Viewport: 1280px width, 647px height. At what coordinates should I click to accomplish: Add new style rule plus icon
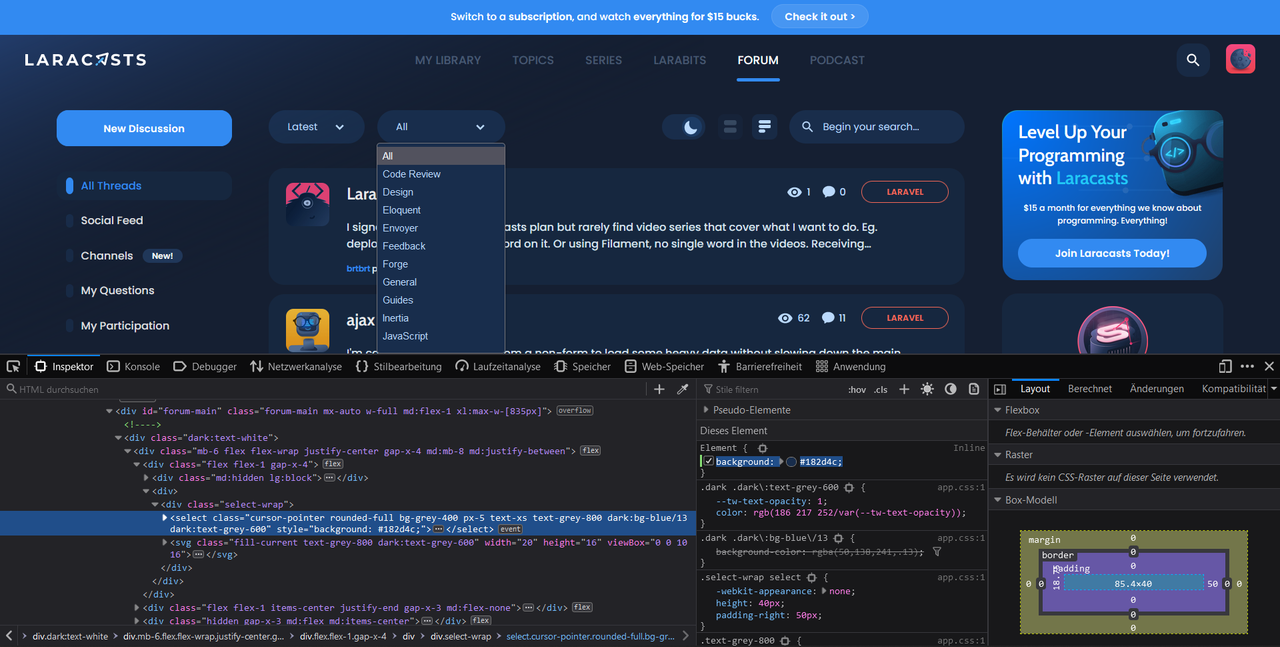pos(904,389)
